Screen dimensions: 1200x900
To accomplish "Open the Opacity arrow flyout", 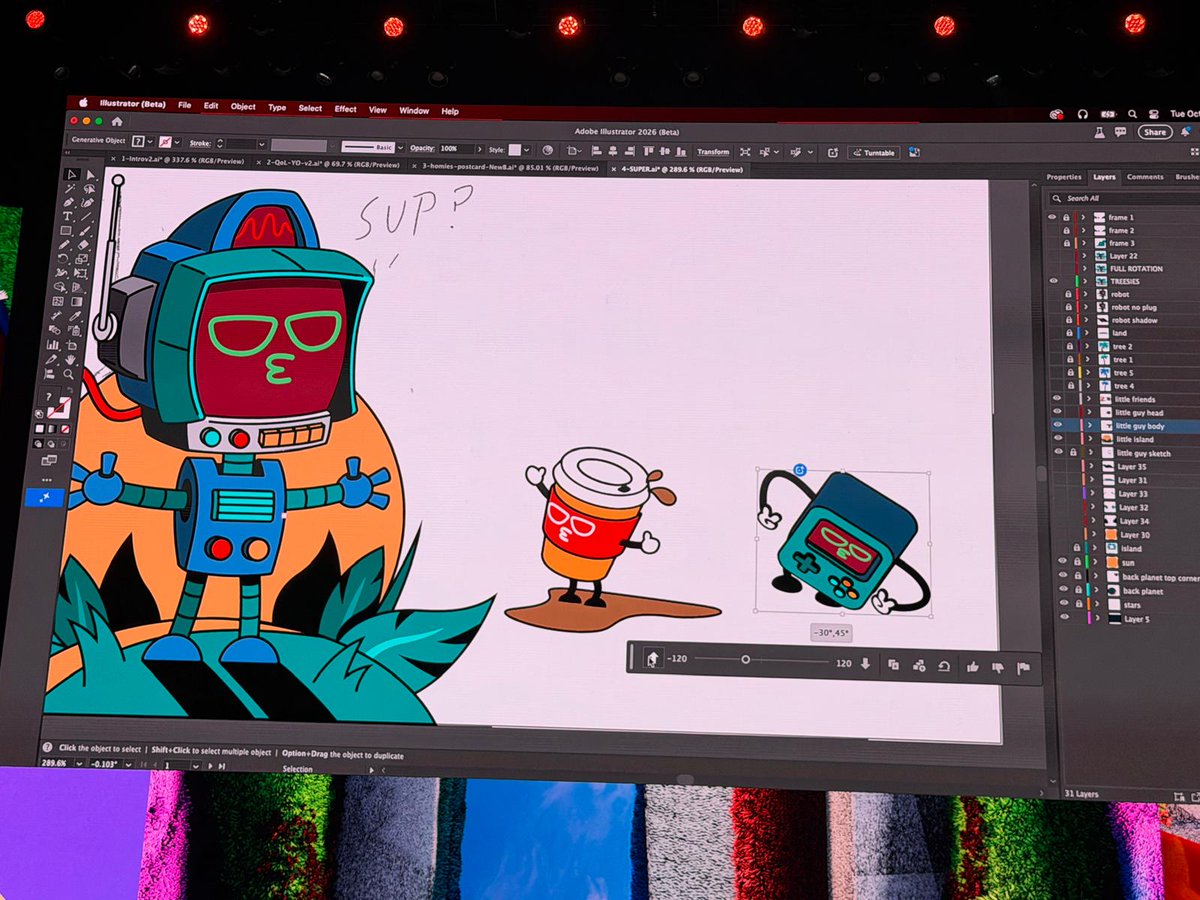I will (x=480, y=149).
